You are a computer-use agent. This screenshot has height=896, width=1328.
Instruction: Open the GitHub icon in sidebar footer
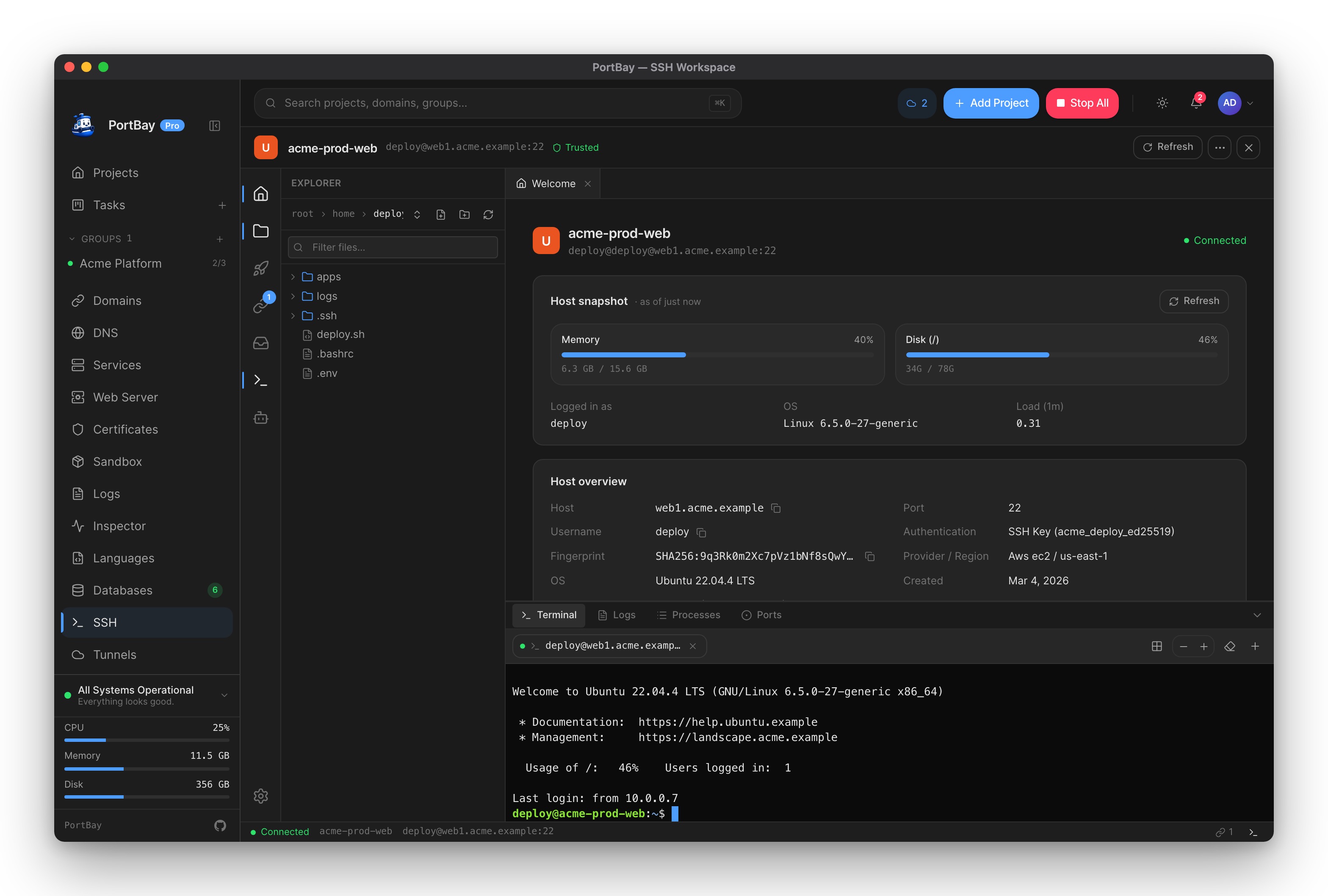click(220, 825)
